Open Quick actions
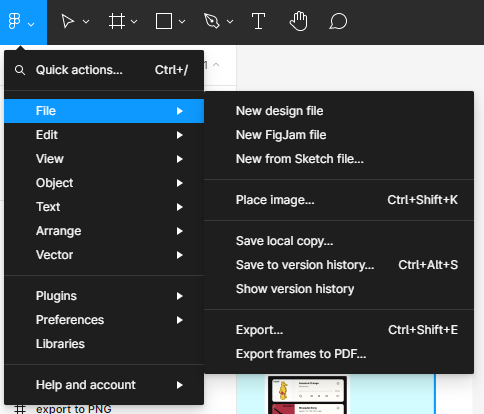Viewport: 484px width, 414px height. pos(104,70)
